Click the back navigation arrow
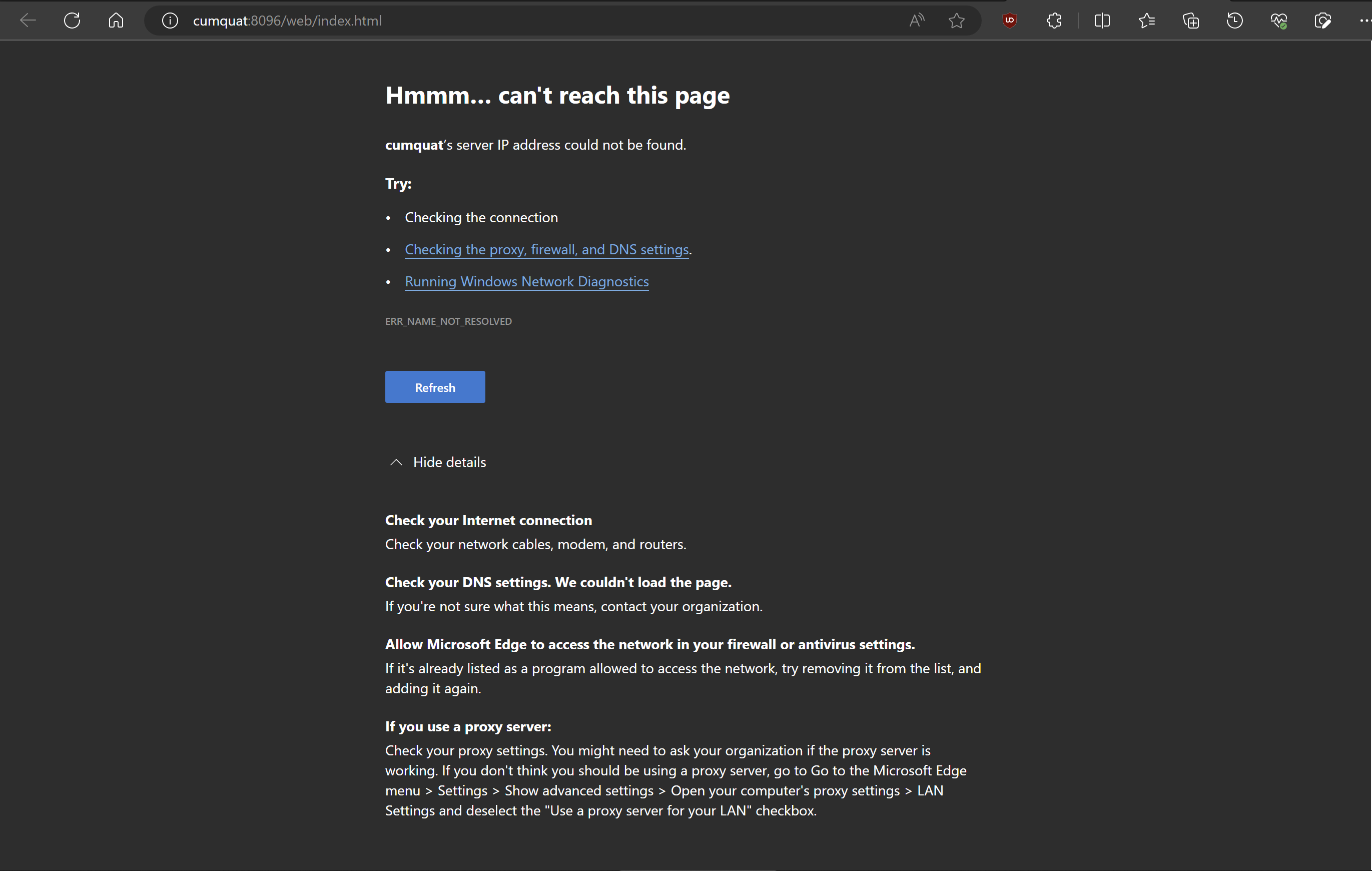Viewport: 1372px width, 871px height. 28,21
